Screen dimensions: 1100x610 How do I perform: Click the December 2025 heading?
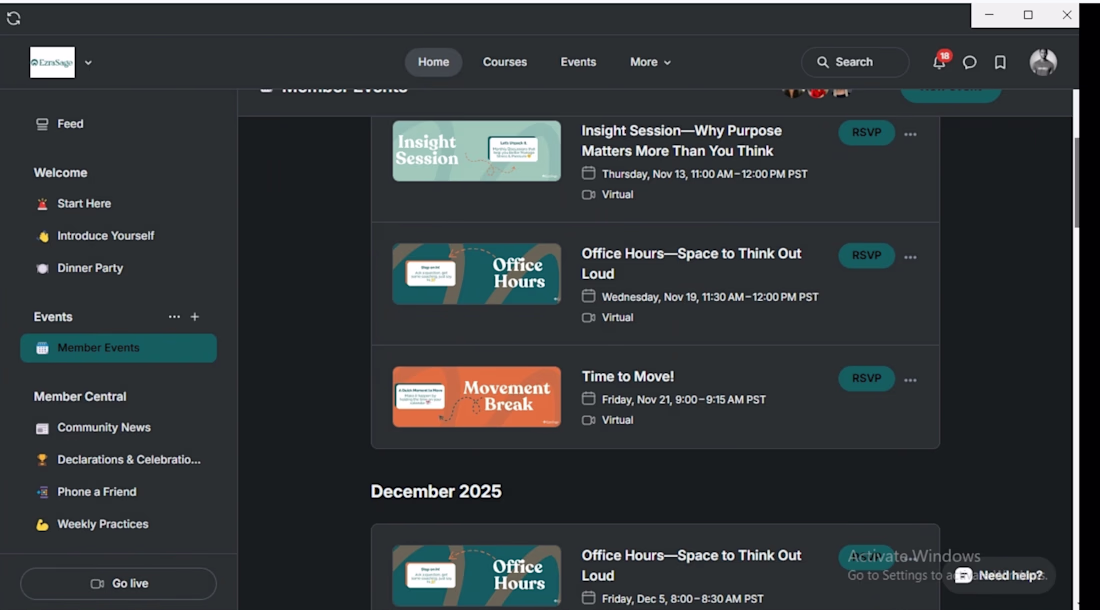pyautogui.click(x=436, y=492)
